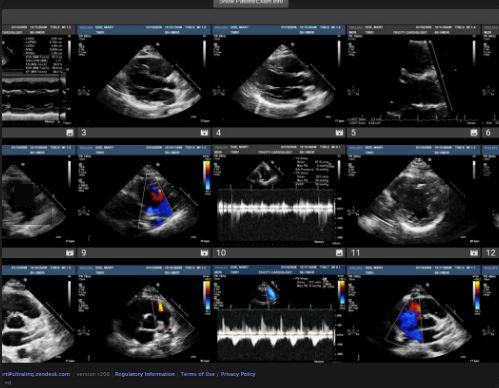This screenshot has width=499, height=388.
Task: Open bottom-row grayscale aortic valve short-axis thumbnail
Action: pos(39,314)
